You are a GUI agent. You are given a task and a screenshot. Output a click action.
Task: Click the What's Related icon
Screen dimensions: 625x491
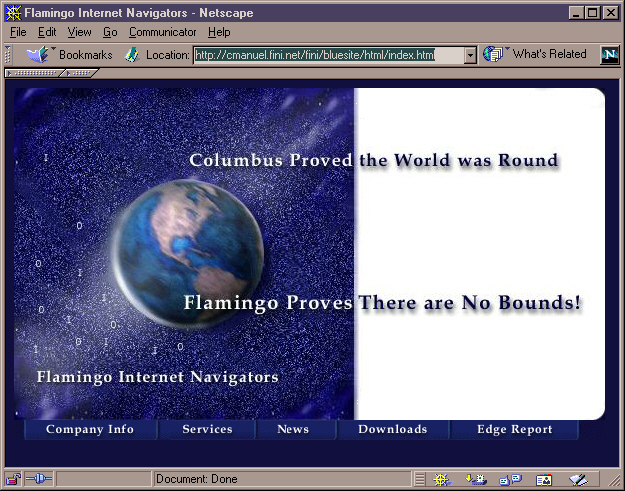pyautogui.click(x=493, y=54)
